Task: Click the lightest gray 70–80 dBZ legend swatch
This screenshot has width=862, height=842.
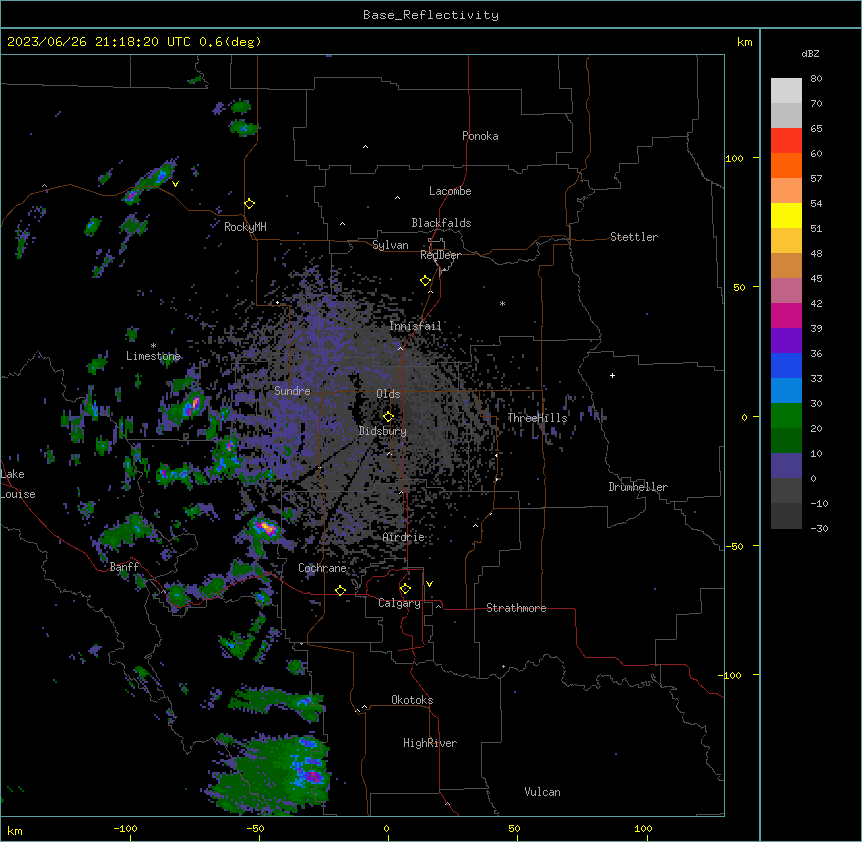Action: (786, 90)
